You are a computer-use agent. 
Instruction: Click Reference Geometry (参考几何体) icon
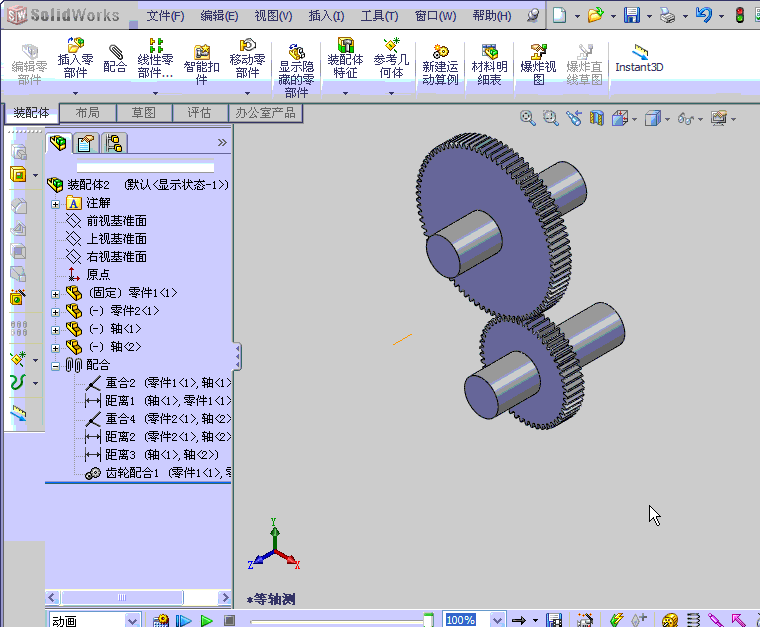(x=391, y=59)
